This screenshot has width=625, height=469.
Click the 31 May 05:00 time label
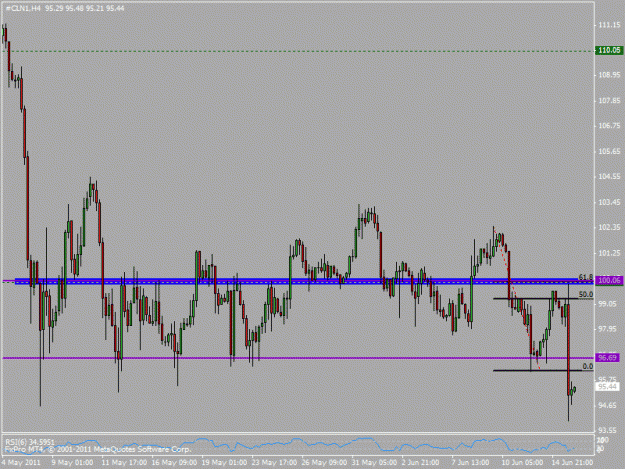[x=374, y=462]
